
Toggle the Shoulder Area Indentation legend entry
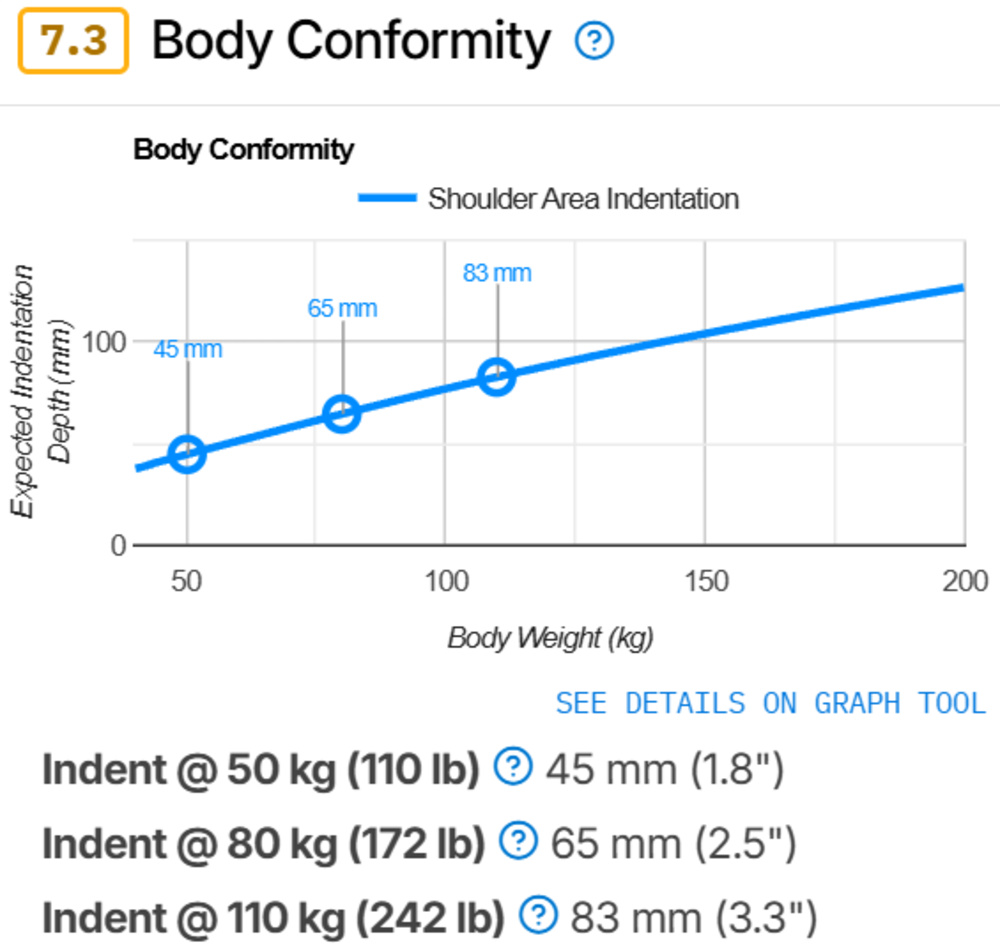[583, 199]
